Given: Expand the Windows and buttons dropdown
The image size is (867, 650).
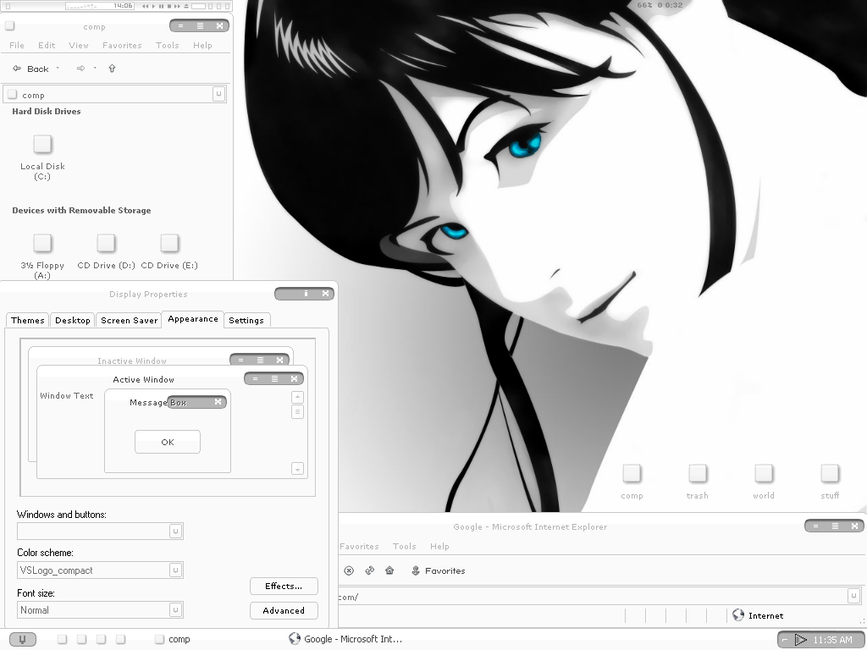Looking at the screenshot, I should click(176, 531).
